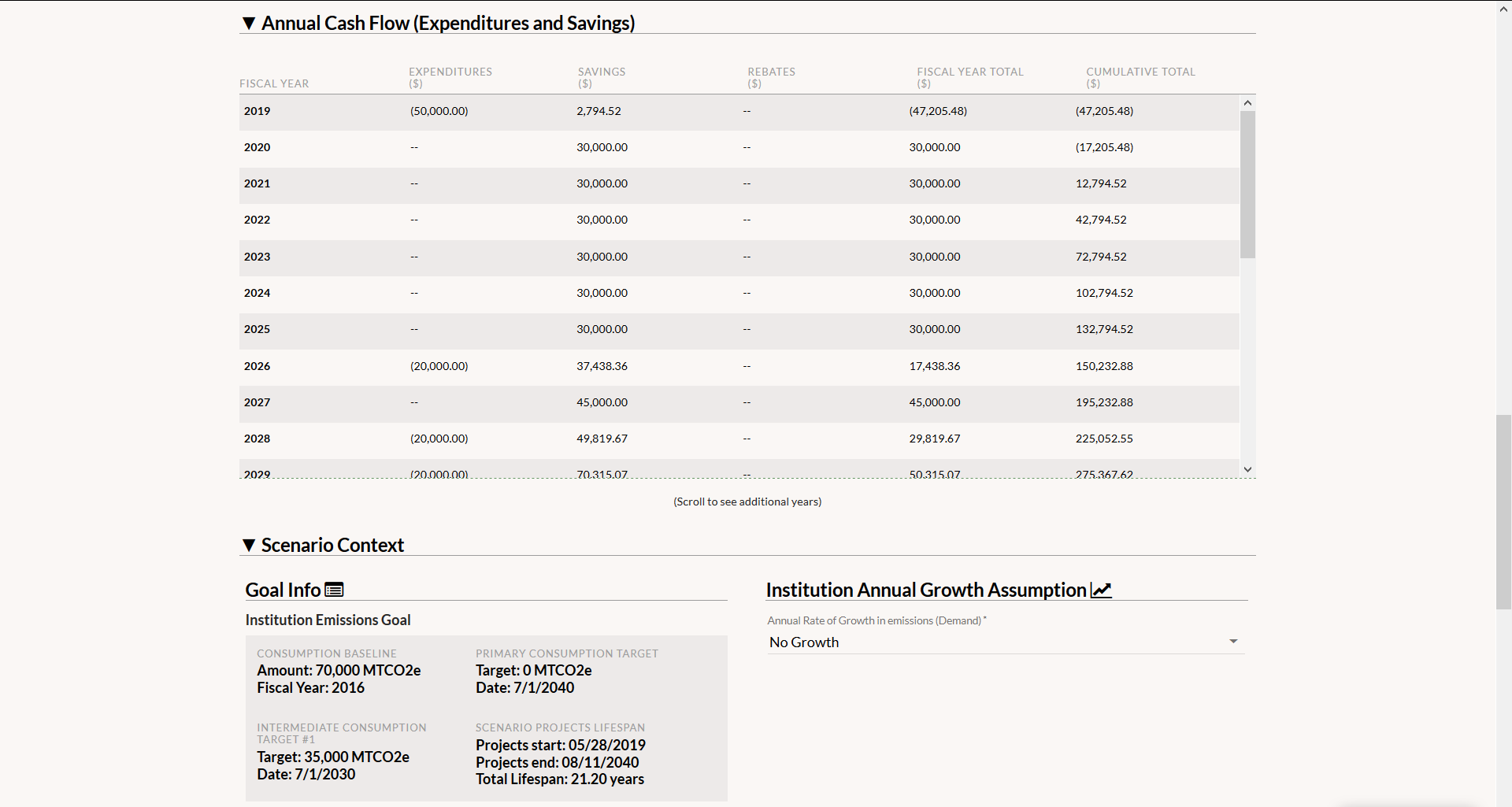Click cumulative total 42,794.52 for 2022
Screen dimensions: 1512x807
coord(1101,220)
